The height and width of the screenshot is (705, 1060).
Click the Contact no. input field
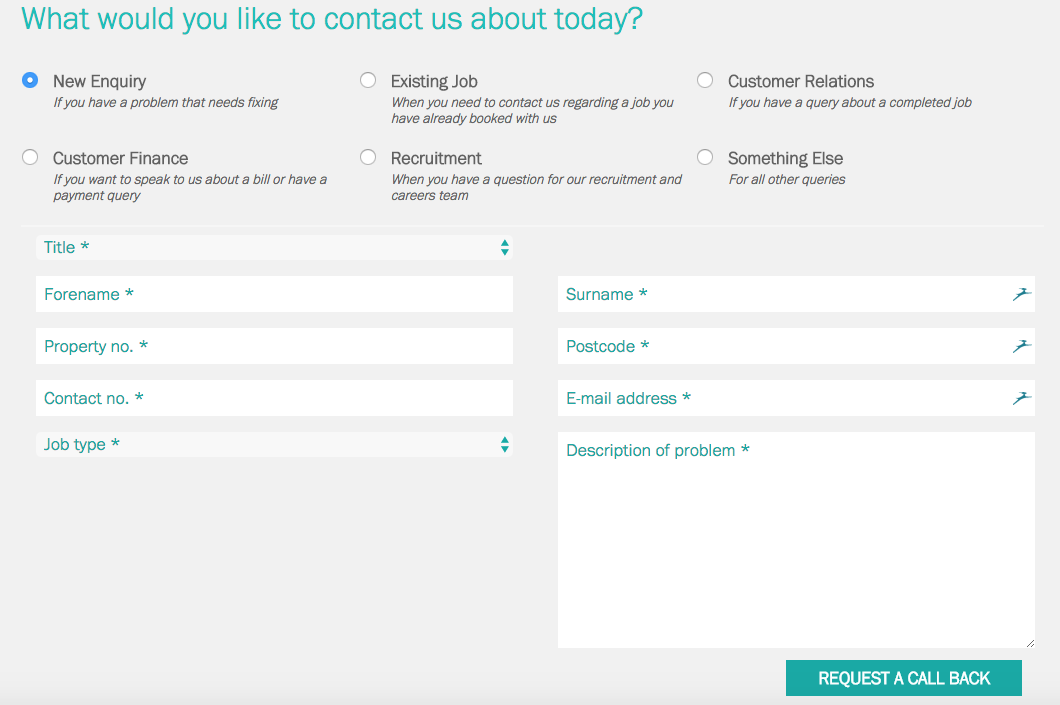pyautogui.click(x=274, y=398)
